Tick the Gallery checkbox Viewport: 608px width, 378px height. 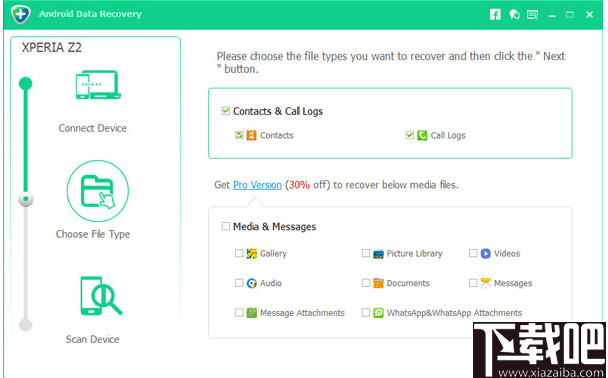click(239, 253)
